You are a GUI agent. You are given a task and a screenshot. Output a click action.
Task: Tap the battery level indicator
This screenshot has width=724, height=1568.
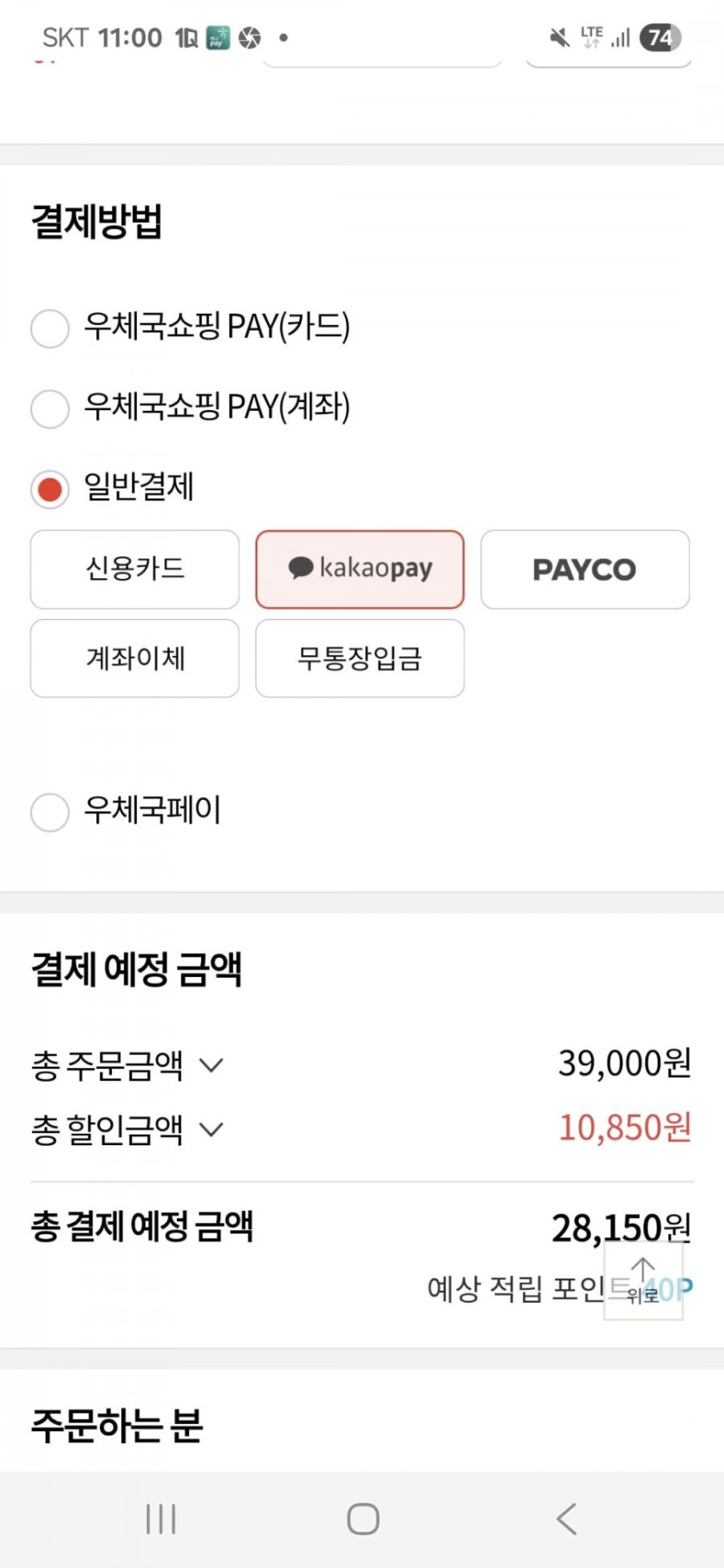click(661, 37)
